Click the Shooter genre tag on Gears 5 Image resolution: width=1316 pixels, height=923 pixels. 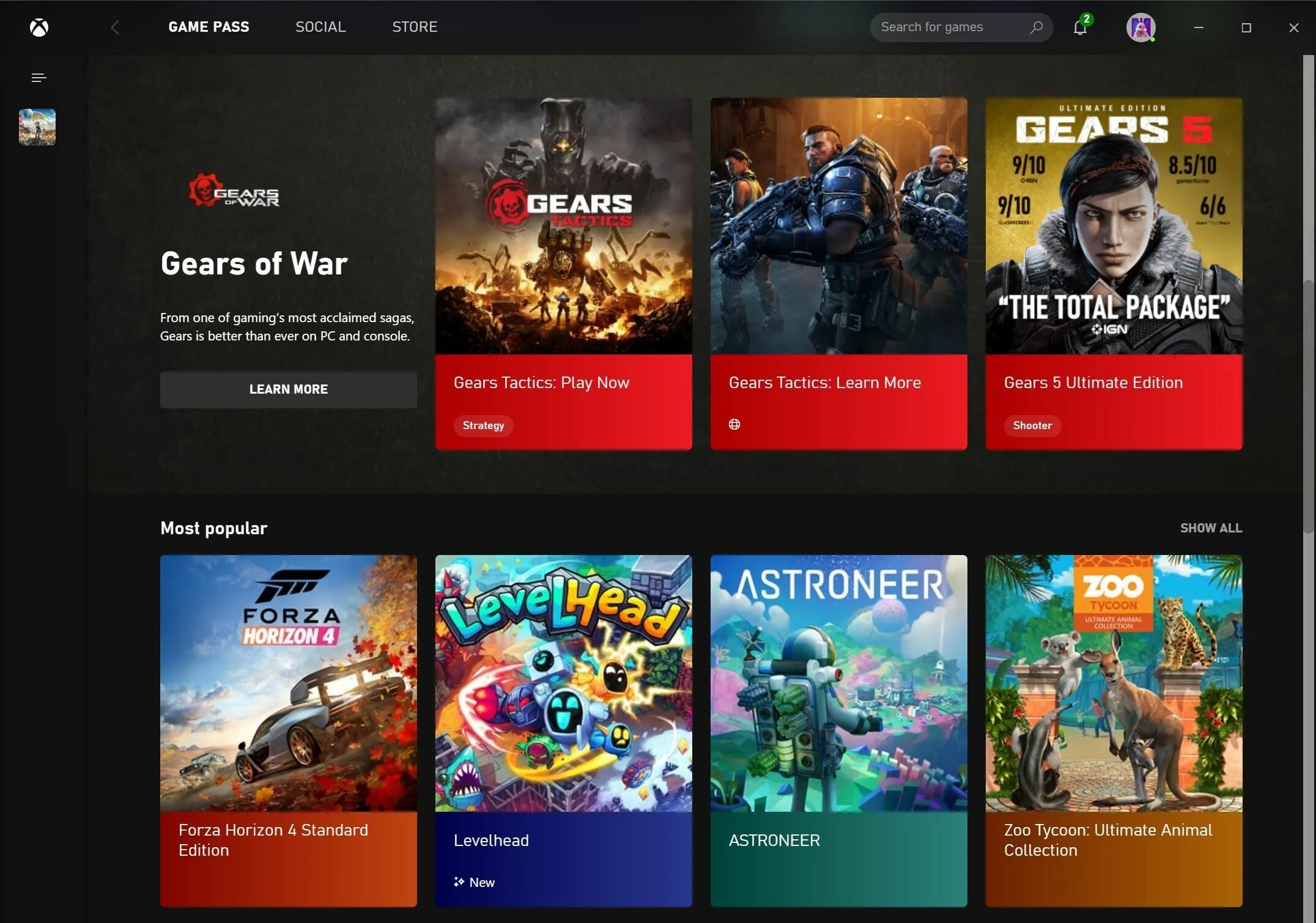tap(1032, 424)
